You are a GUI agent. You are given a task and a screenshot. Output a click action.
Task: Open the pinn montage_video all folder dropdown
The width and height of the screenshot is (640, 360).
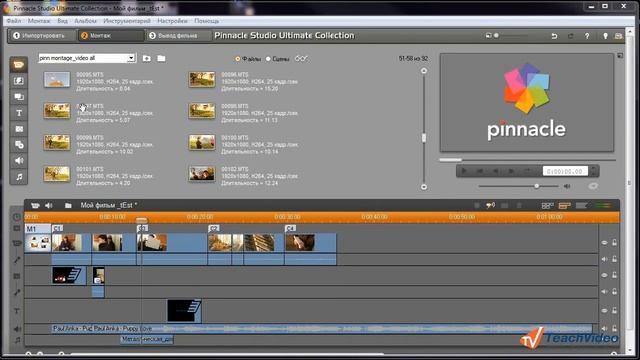[x=131, y=58]
